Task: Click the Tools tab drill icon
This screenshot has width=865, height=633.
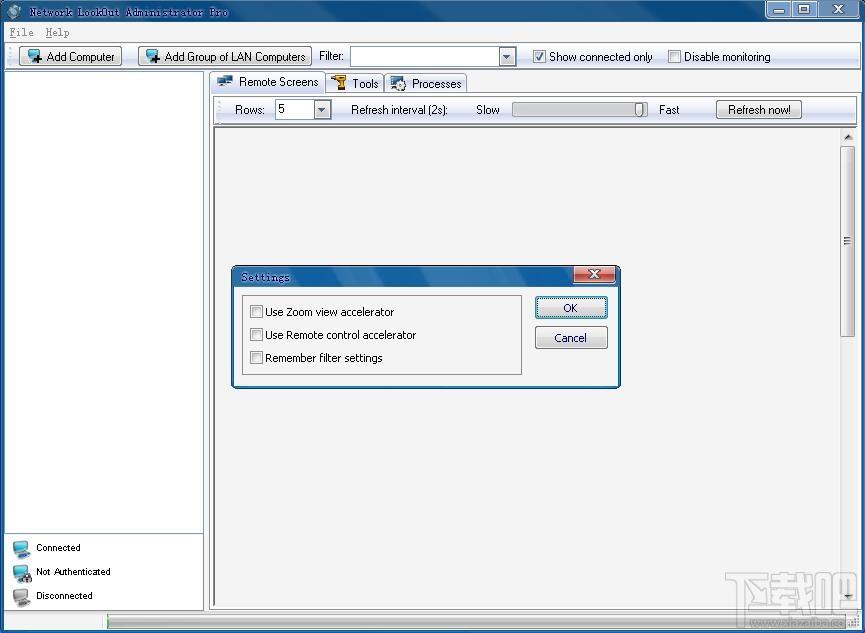Action: click(339, 83)
